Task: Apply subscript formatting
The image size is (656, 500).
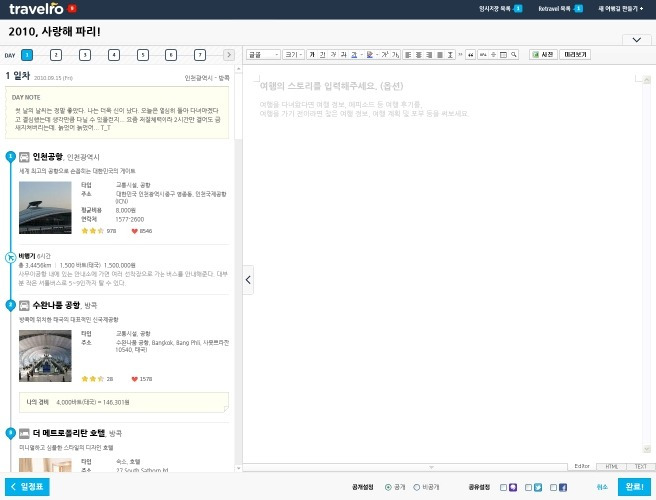Action: click(395, 55)
